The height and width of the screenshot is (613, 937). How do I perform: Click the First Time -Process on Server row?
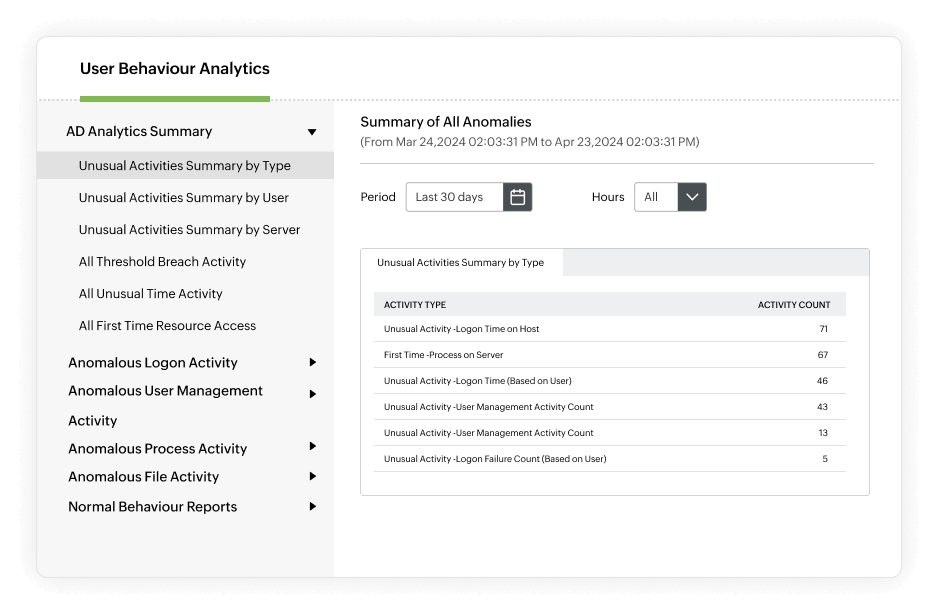(x=443, y=355)
